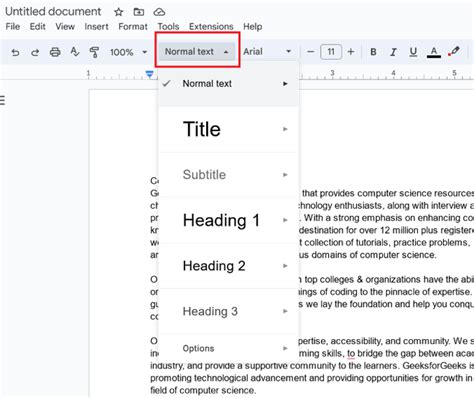Star the Untitled document
Screen dimensions: 474x398
119,12
